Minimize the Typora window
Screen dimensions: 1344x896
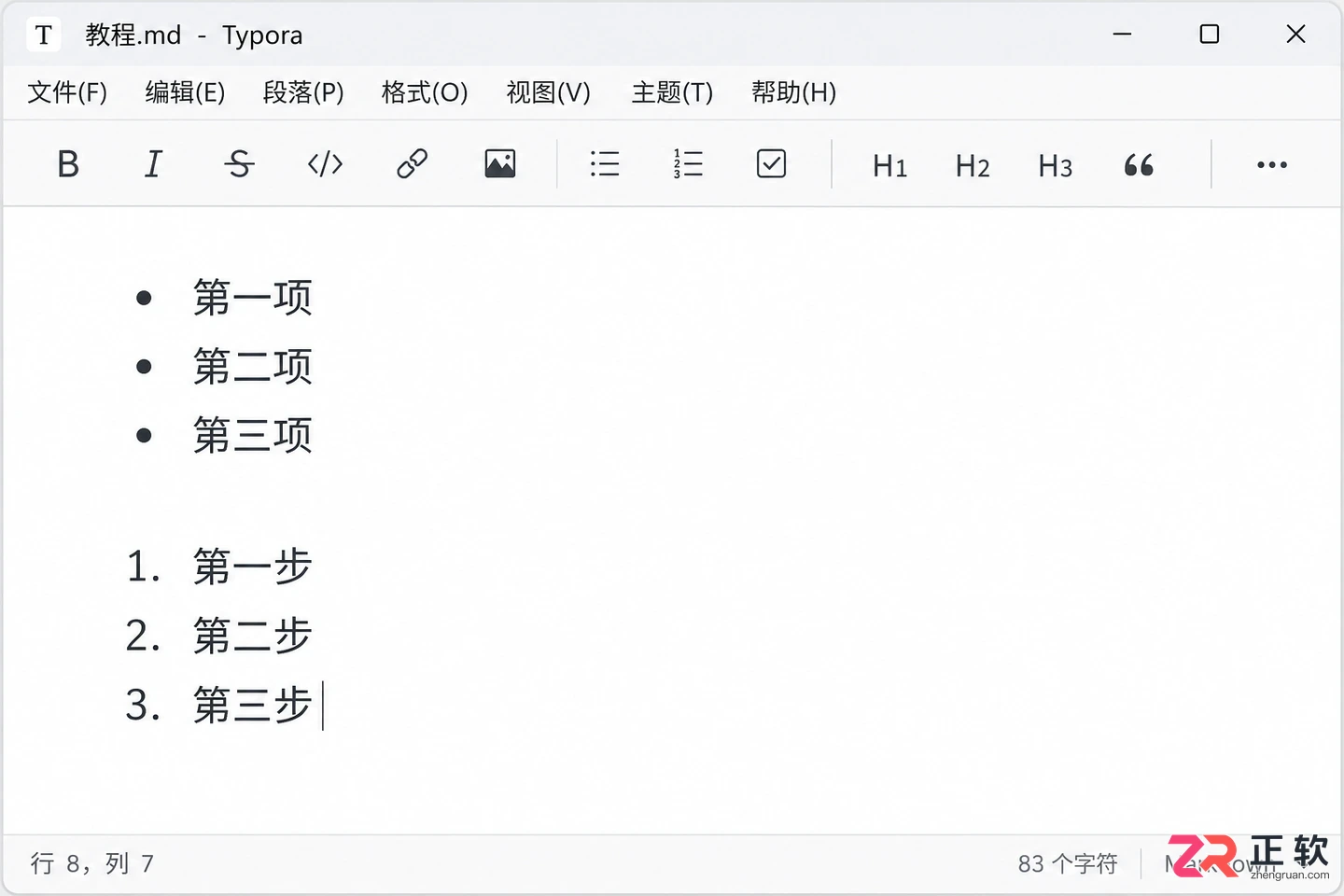click(x=1123, y=35)
